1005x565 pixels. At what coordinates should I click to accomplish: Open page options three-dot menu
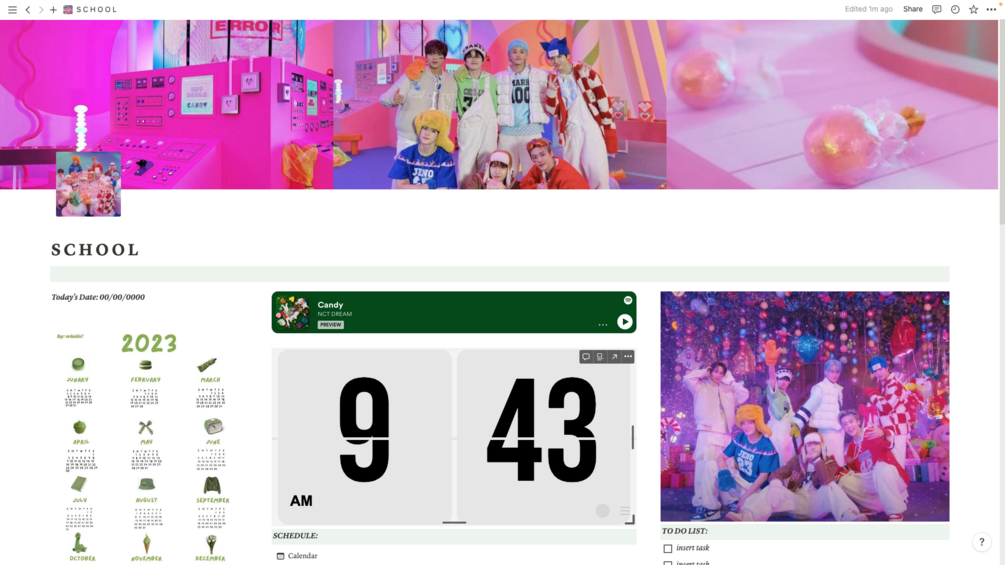(x=991, y=9)
